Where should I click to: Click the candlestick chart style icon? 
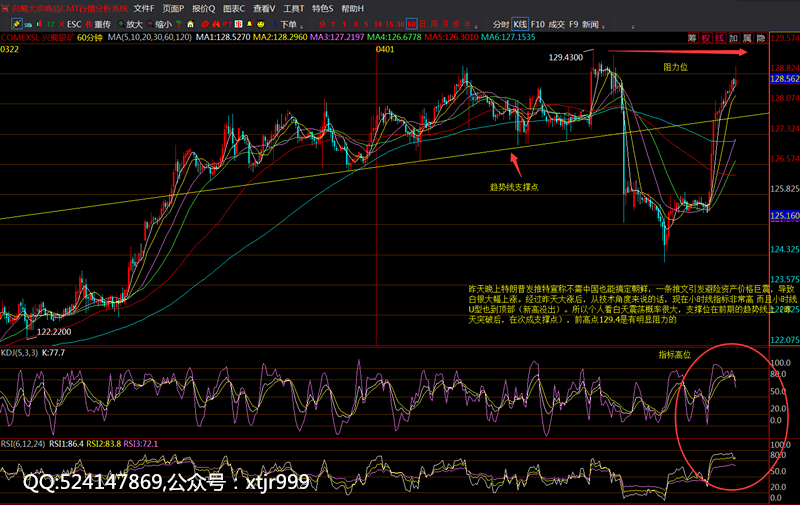[39, 24]
